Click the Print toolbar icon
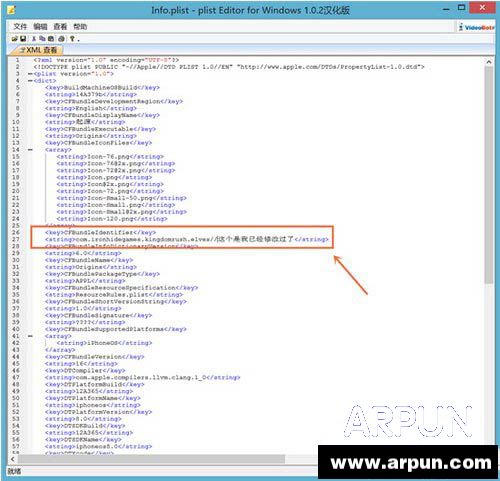The image size is (500, 481). [61, 39]
